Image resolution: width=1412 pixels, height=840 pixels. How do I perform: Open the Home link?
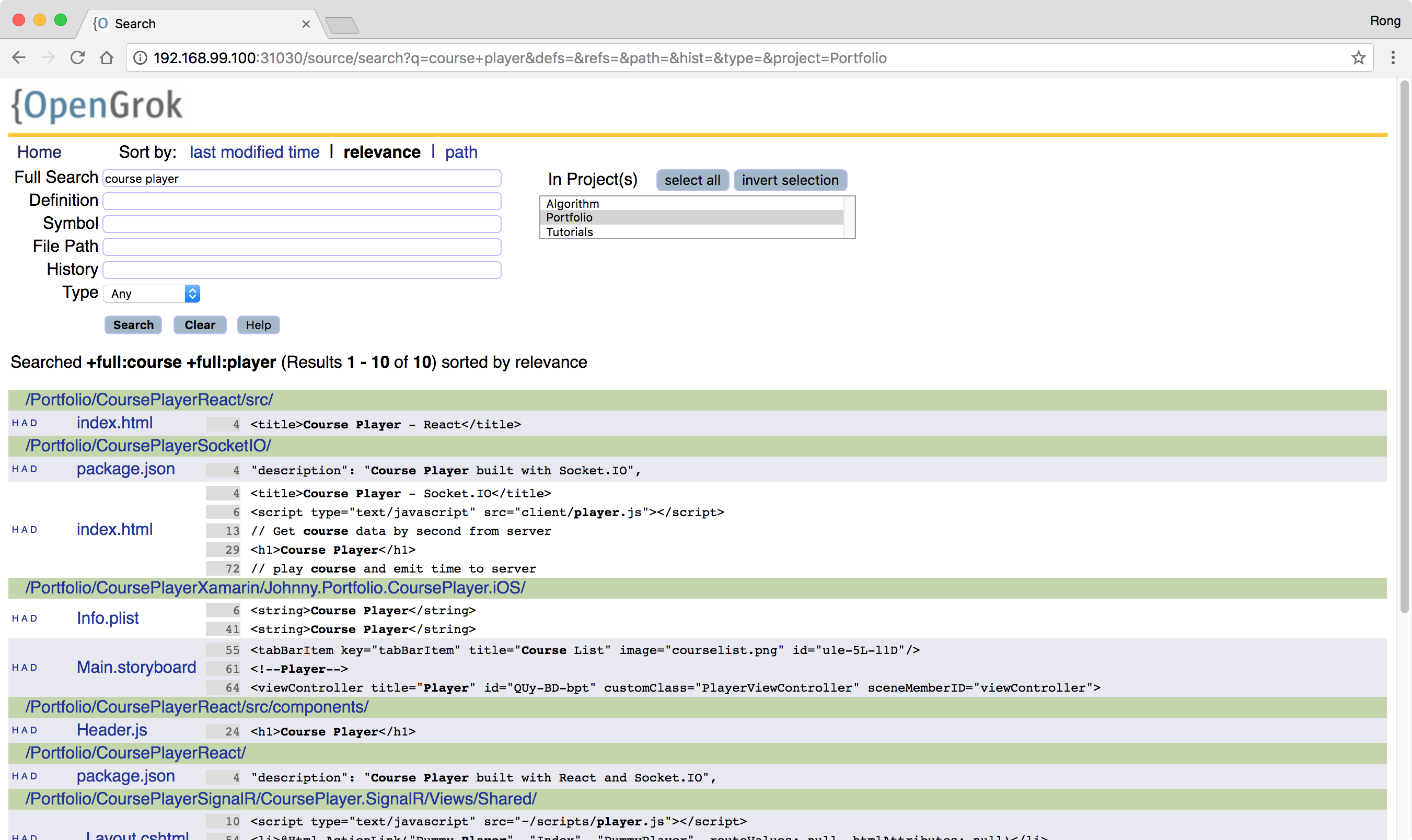[39, 152]
